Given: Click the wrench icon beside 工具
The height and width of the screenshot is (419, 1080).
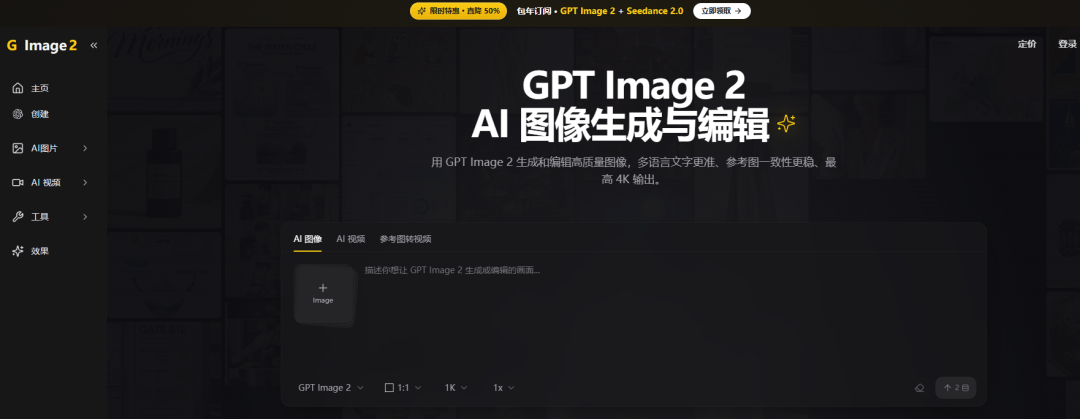Looking at the screenshot, I should 18,217.
